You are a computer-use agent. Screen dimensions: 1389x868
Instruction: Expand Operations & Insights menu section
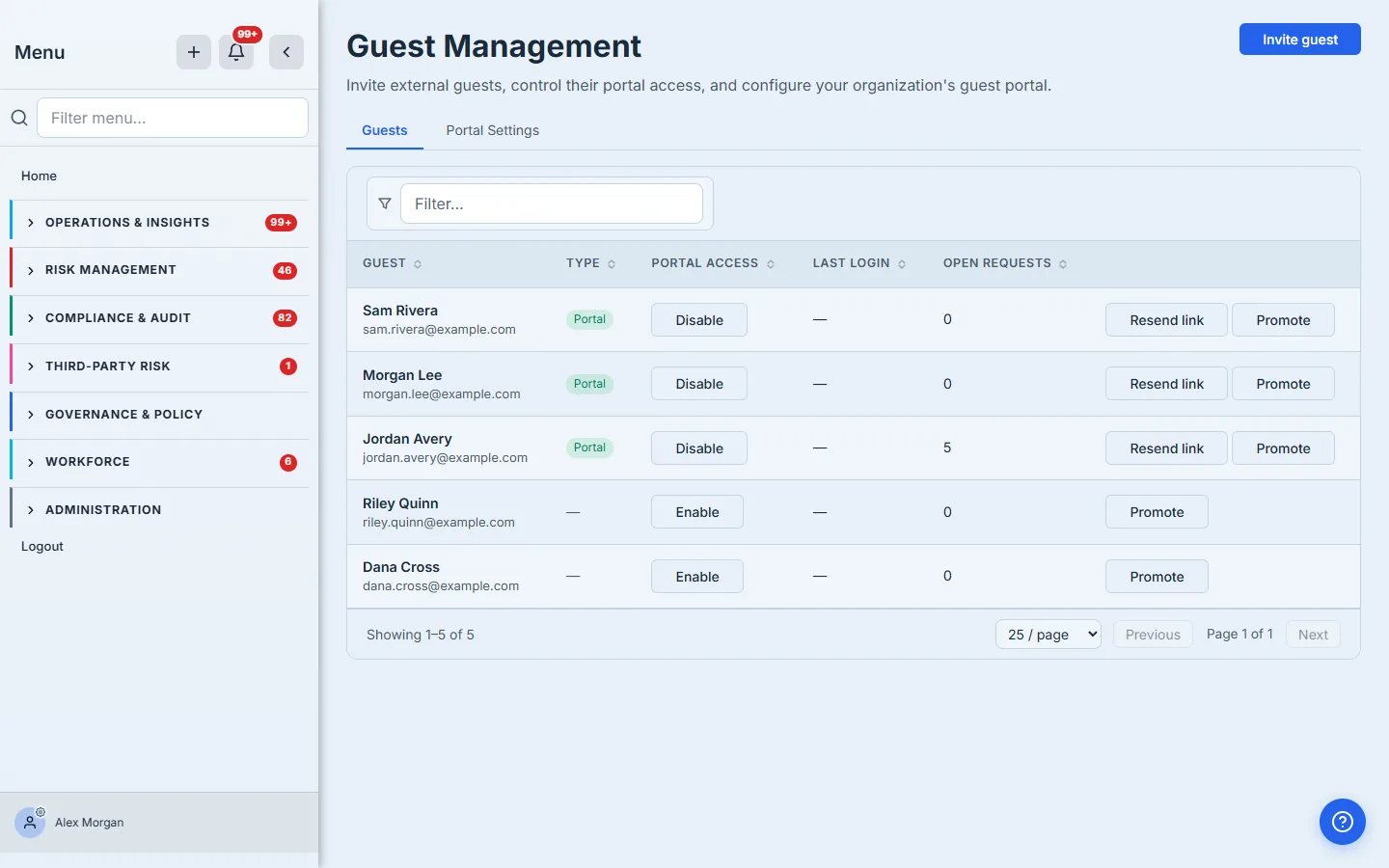click(159, 223)
